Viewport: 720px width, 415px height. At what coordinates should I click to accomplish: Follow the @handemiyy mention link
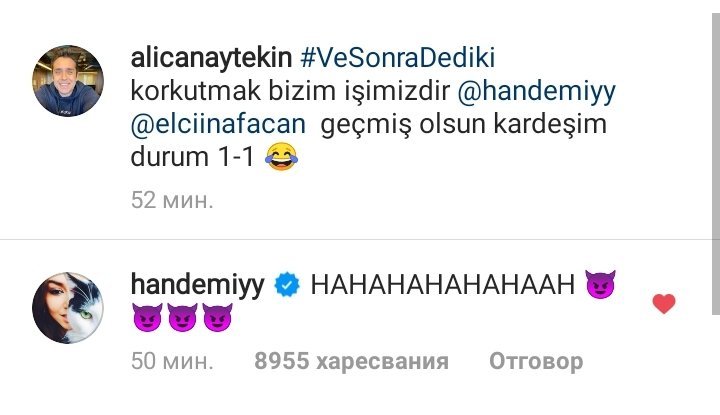tap(536, 91)
